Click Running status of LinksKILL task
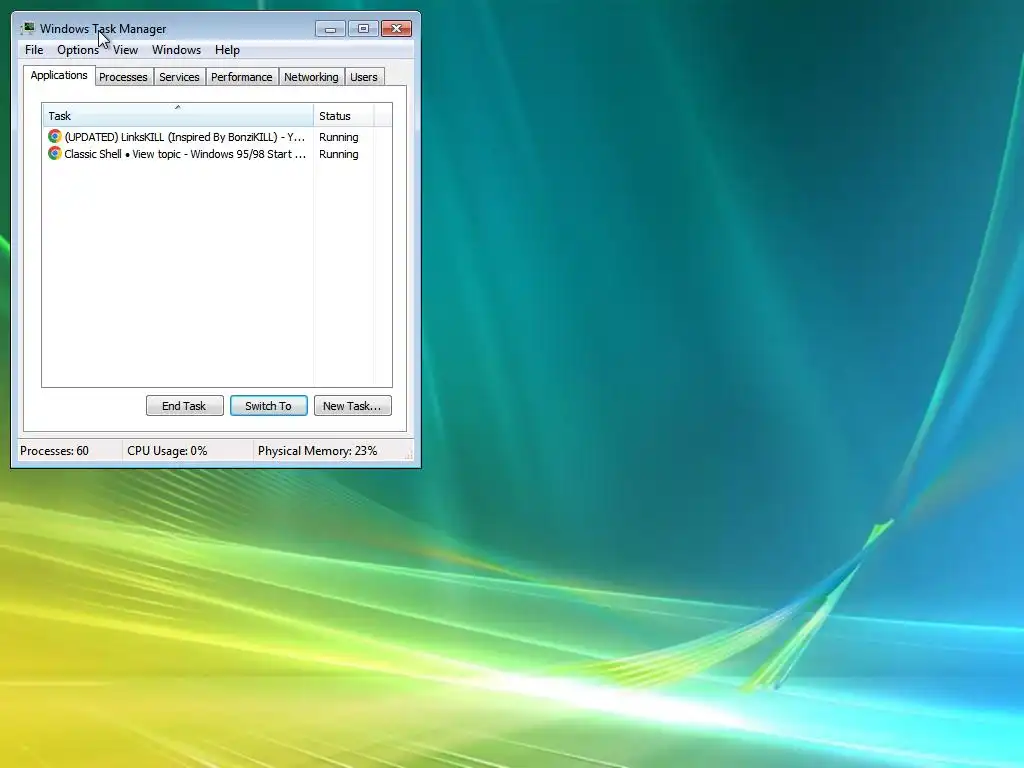1024x768 pixels. pos(338,136)
